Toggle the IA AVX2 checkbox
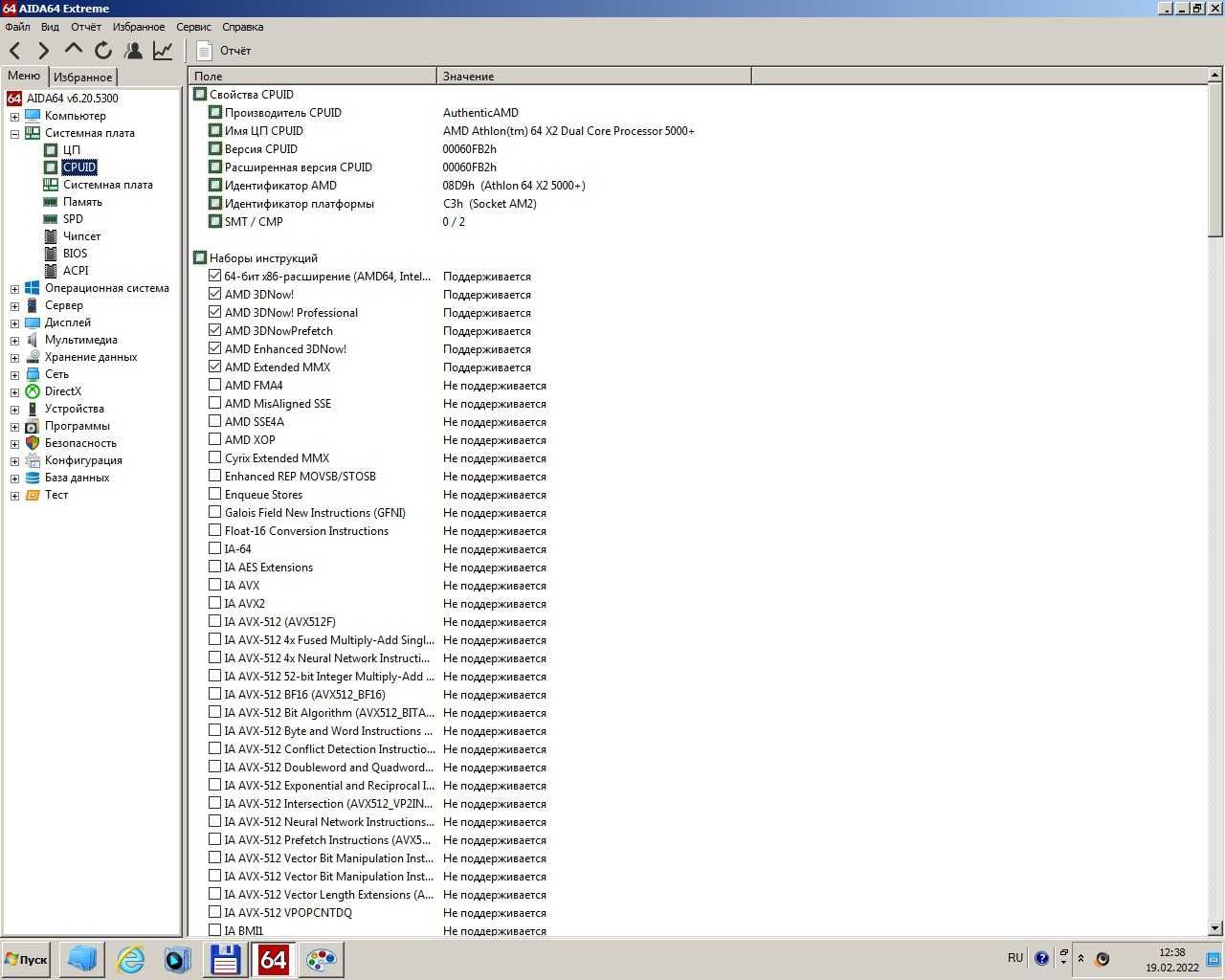 point(214,603)
